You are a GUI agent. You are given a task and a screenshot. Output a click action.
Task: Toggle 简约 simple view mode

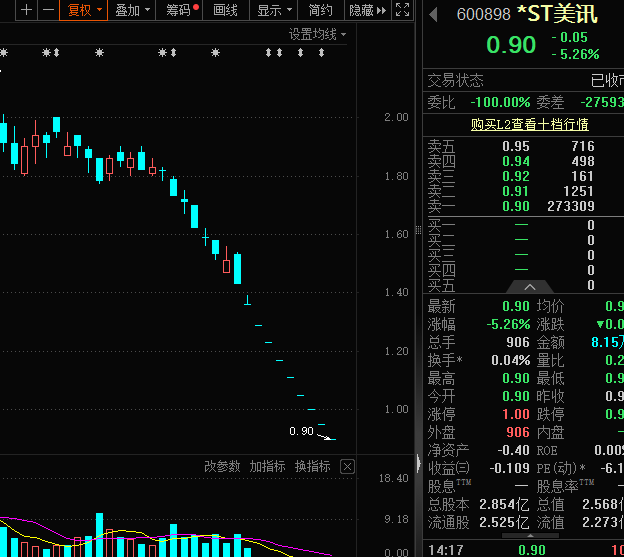tap(321, 10)
